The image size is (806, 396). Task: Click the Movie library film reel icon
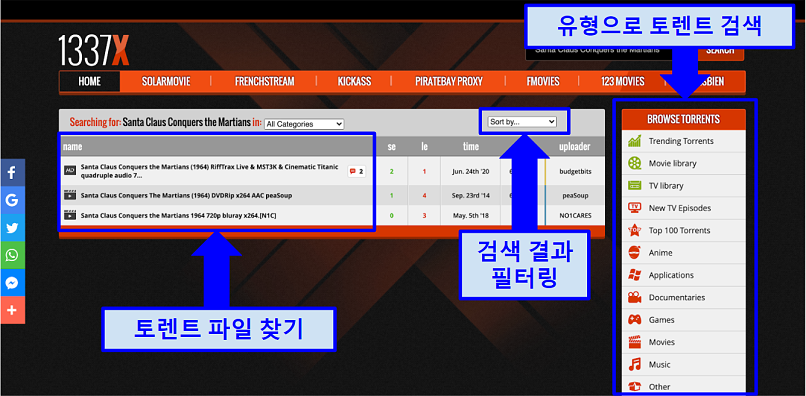[634, 164]
